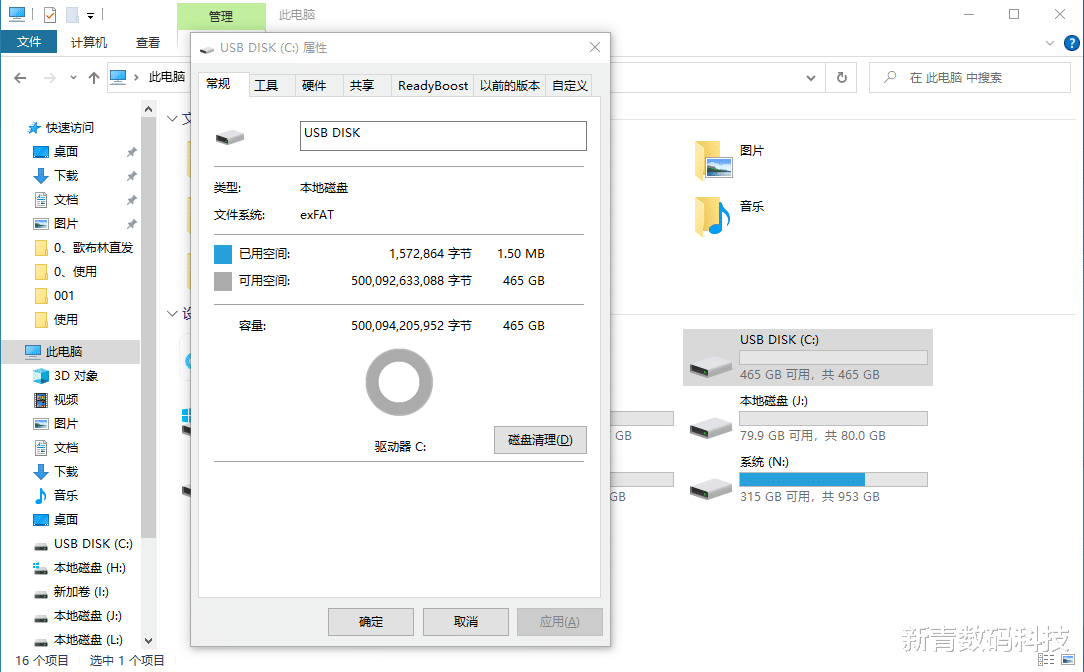Collapse the devices group in the right pane

click(172, 313)
